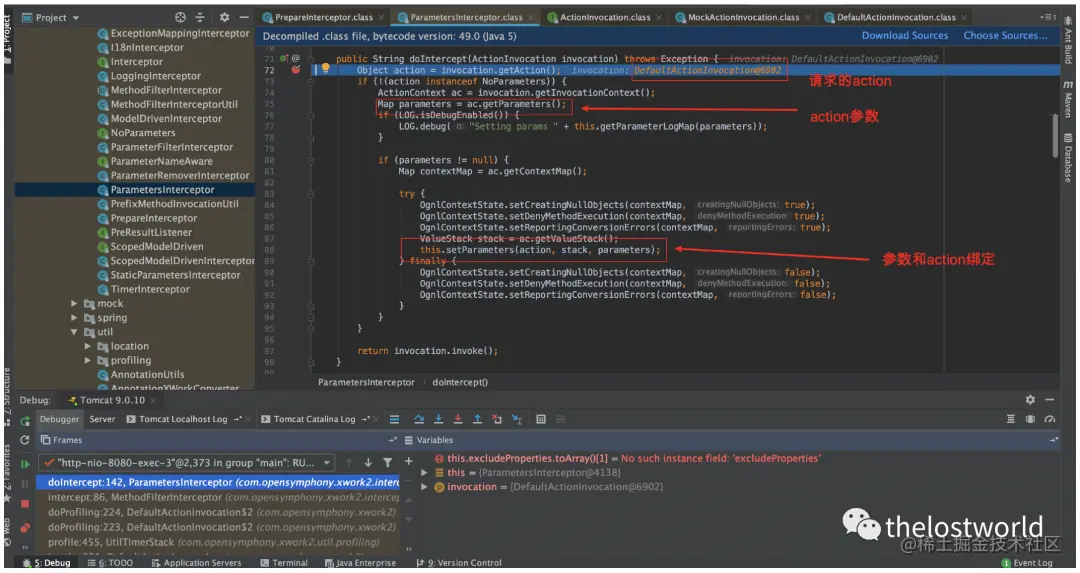Collapse the util package folder
The image size is (1080, 573).
74,332
